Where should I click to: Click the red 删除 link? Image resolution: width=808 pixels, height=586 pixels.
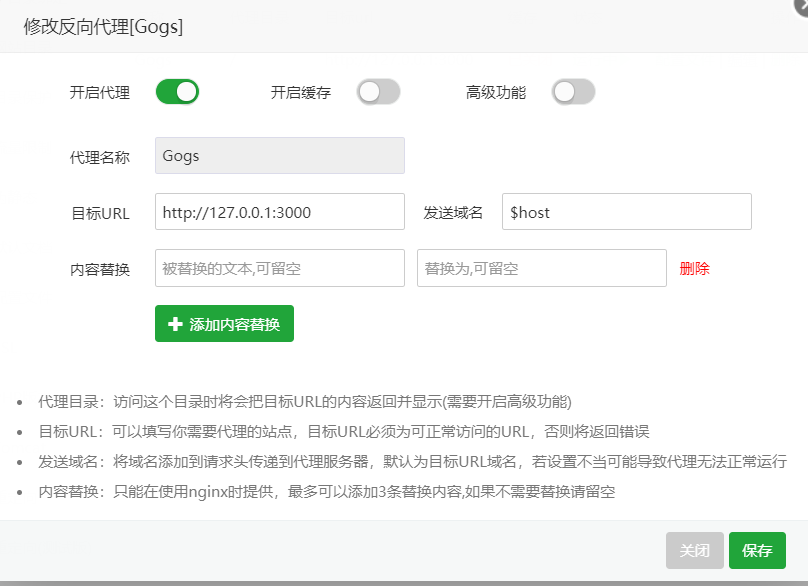[x=694, y=269]
